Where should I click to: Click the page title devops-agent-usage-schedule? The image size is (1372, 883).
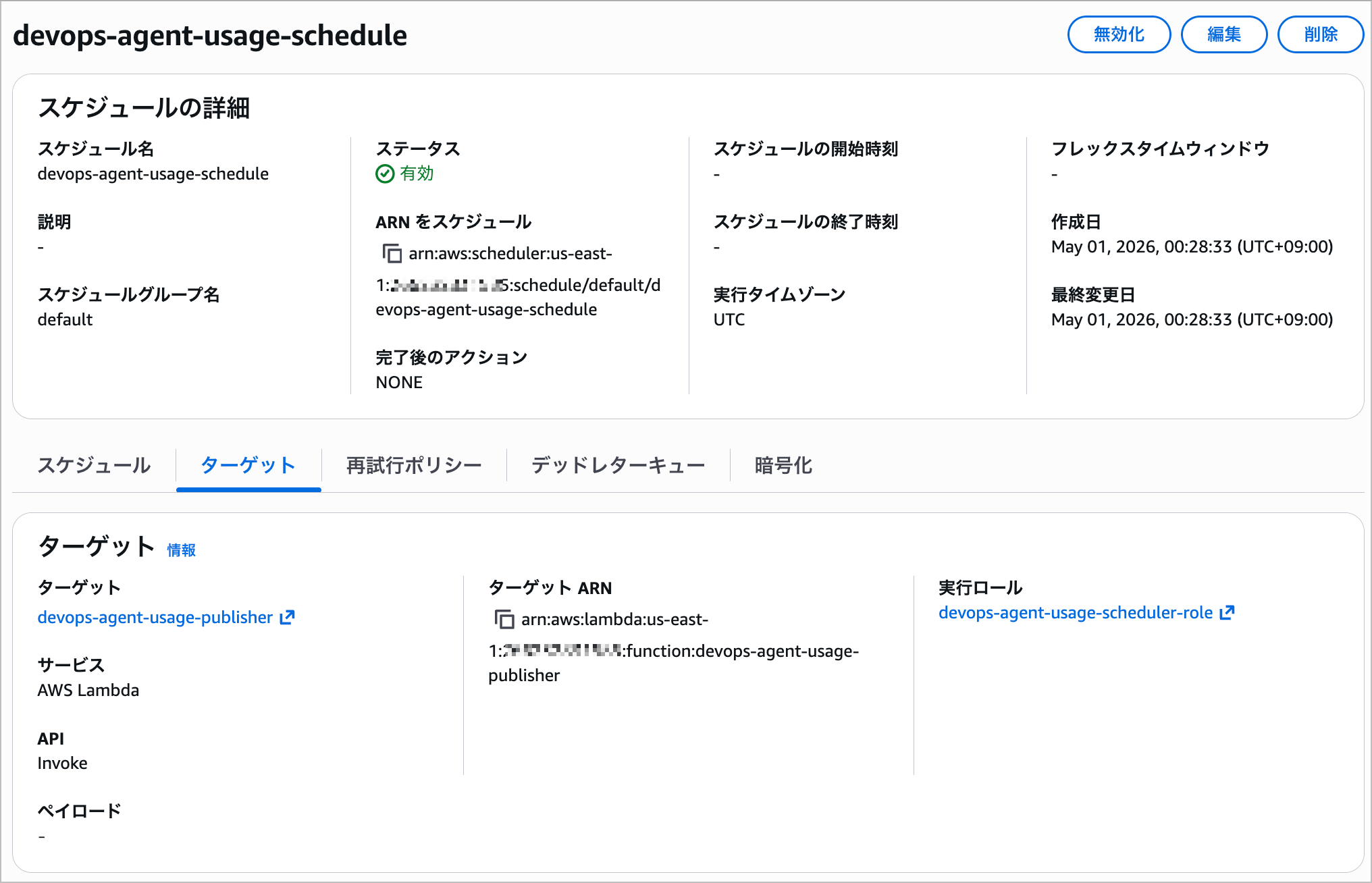pos(210,35)
